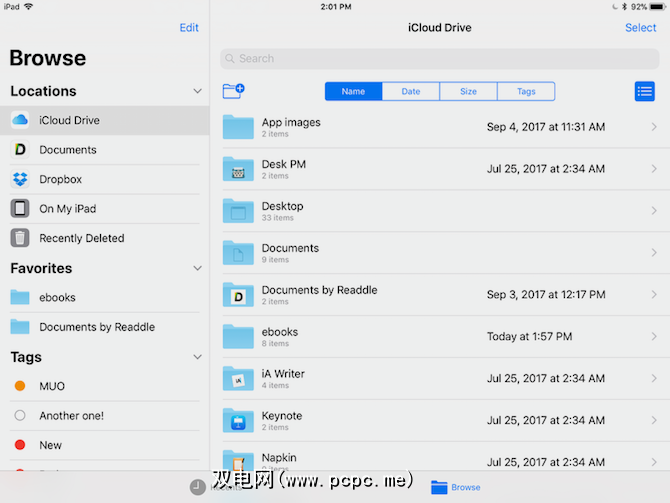670x503 pixels.
Task: Tap the 'Keynote' folder name
Action: (x=282, y=416)
